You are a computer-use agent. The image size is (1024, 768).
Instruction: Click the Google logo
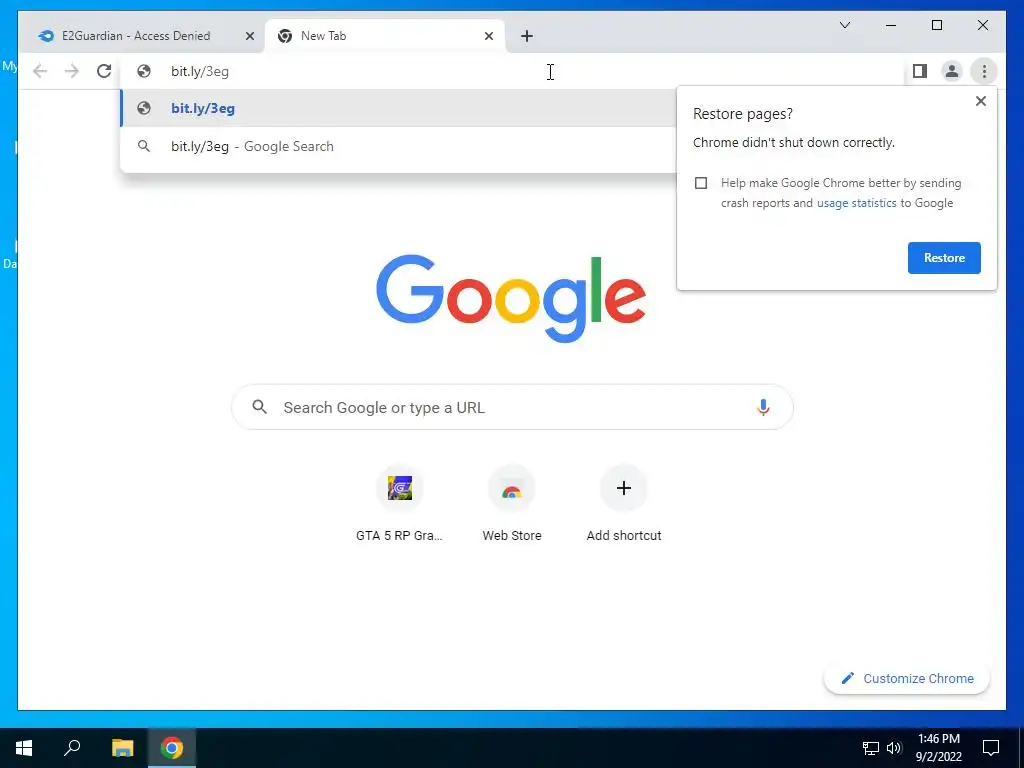point(511,298)
